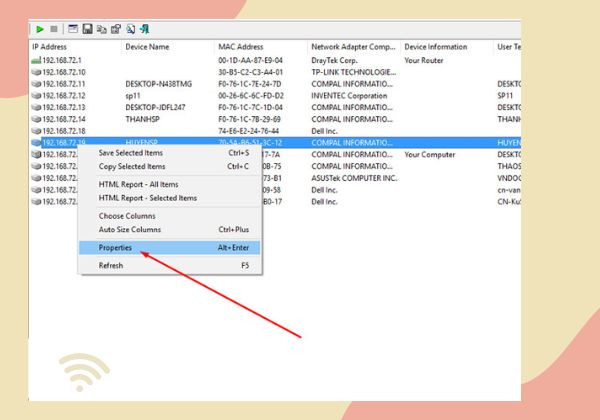Click the teal exit icon in toolbar
The image size is (600, 420).
click(145, 29)
